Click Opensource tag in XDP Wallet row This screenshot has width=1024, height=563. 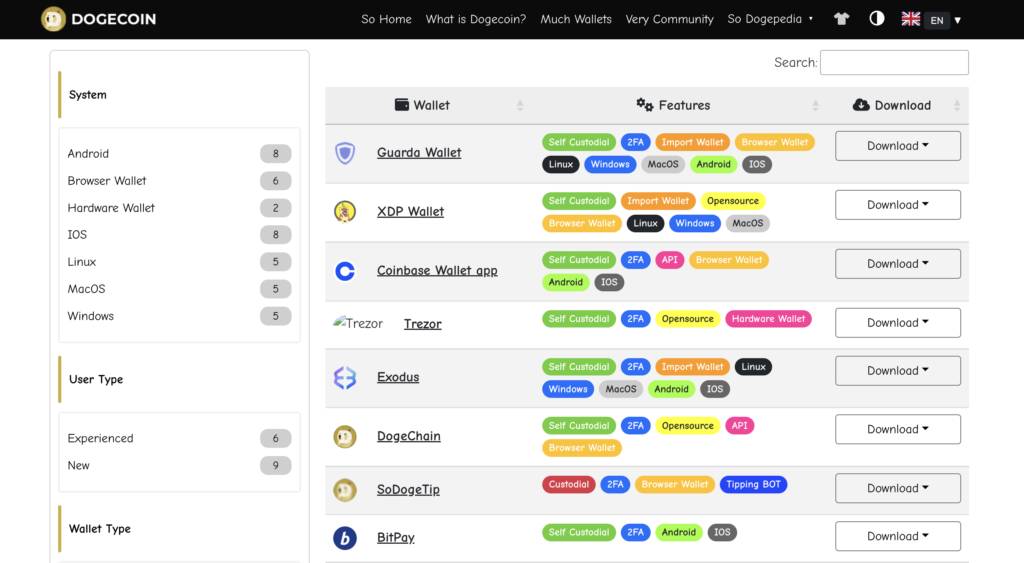point(733,201)
